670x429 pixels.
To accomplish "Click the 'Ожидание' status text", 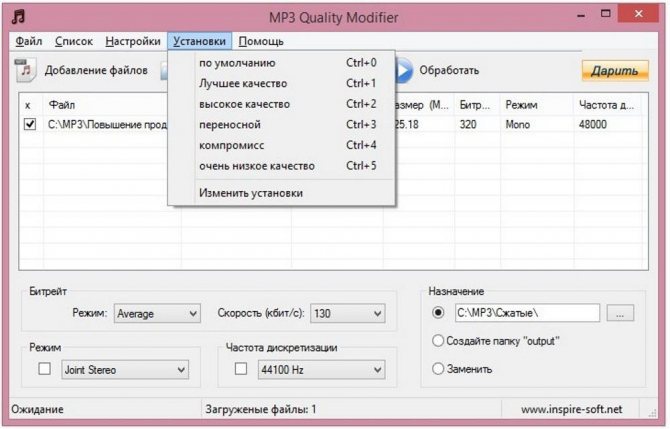I will pyautogui.click(x=38, y=409).
